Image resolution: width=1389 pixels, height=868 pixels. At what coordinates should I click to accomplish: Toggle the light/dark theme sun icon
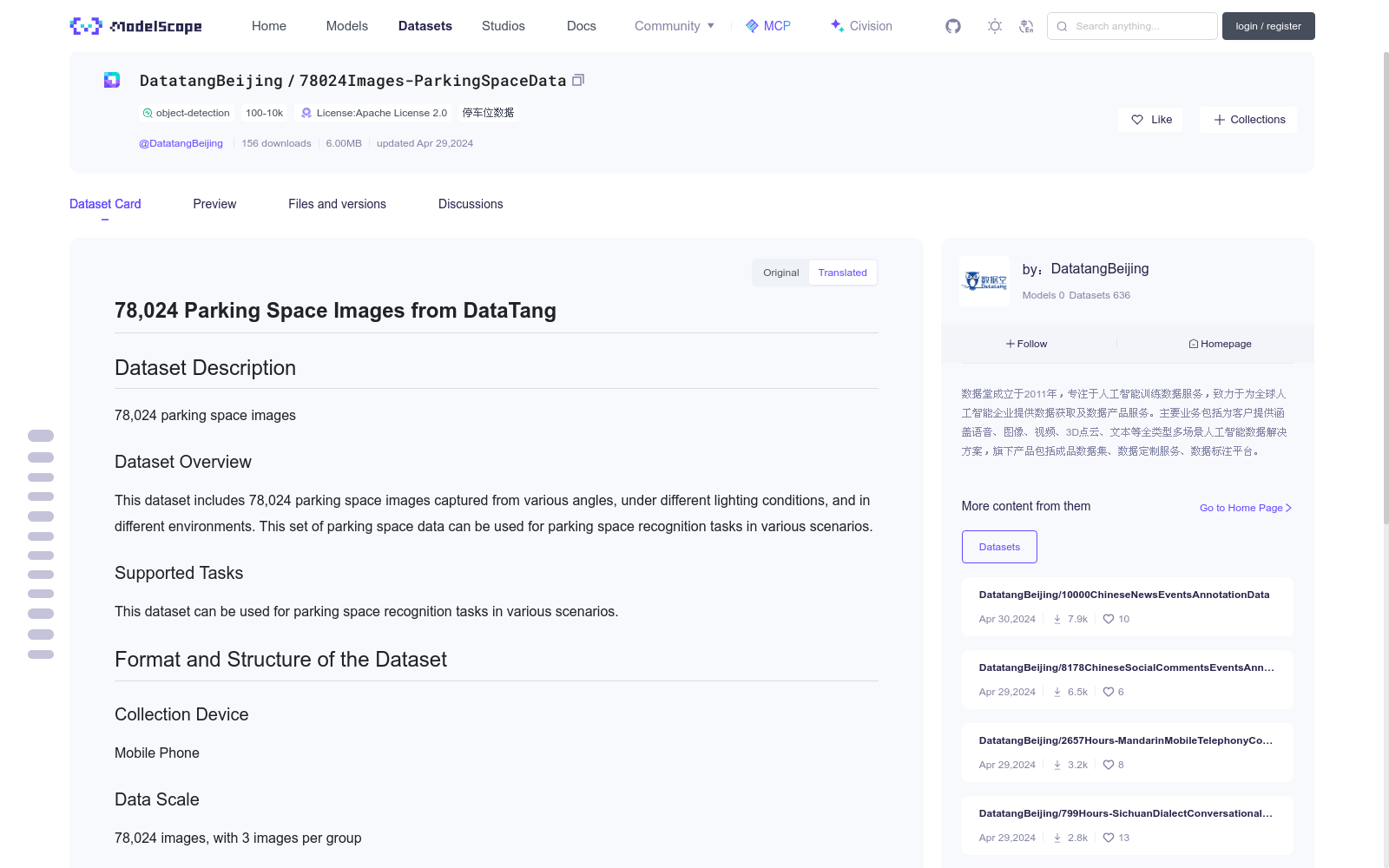point(995,26)
